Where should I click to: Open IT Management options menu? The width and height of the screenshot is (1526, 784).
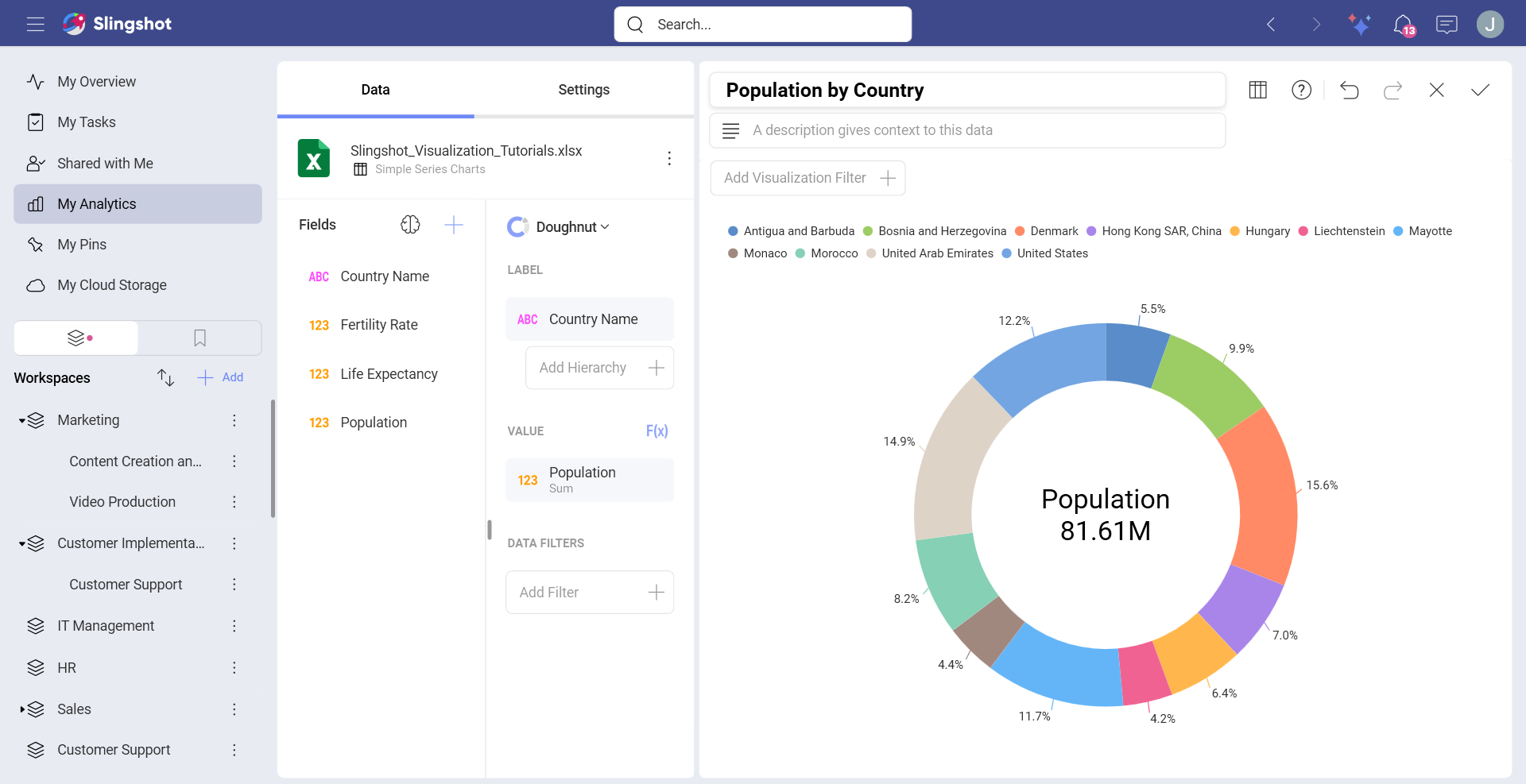[234, 626]
